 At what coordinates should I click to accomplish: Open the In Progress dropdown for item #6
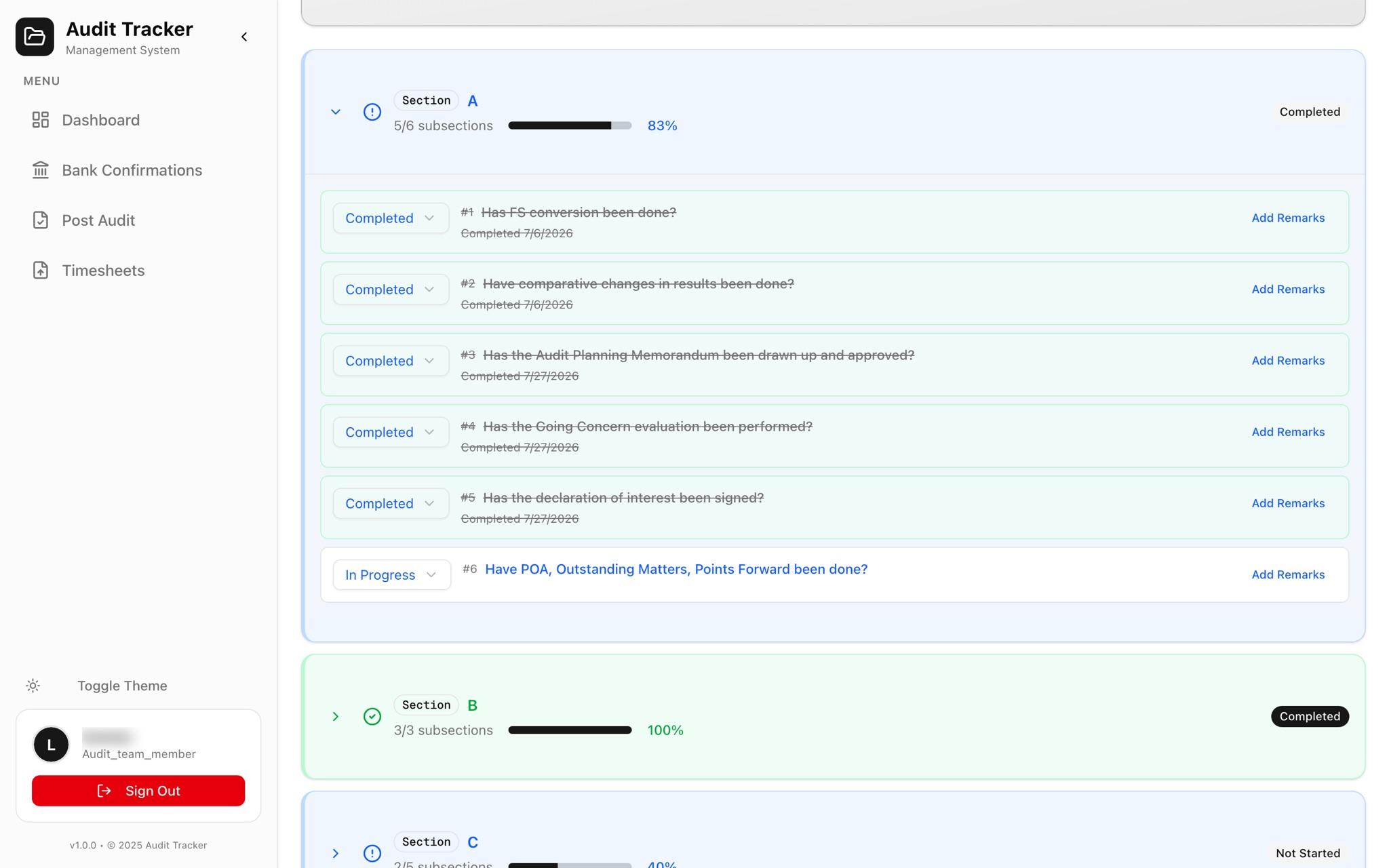pyautogui.click(x=392, y=575)
